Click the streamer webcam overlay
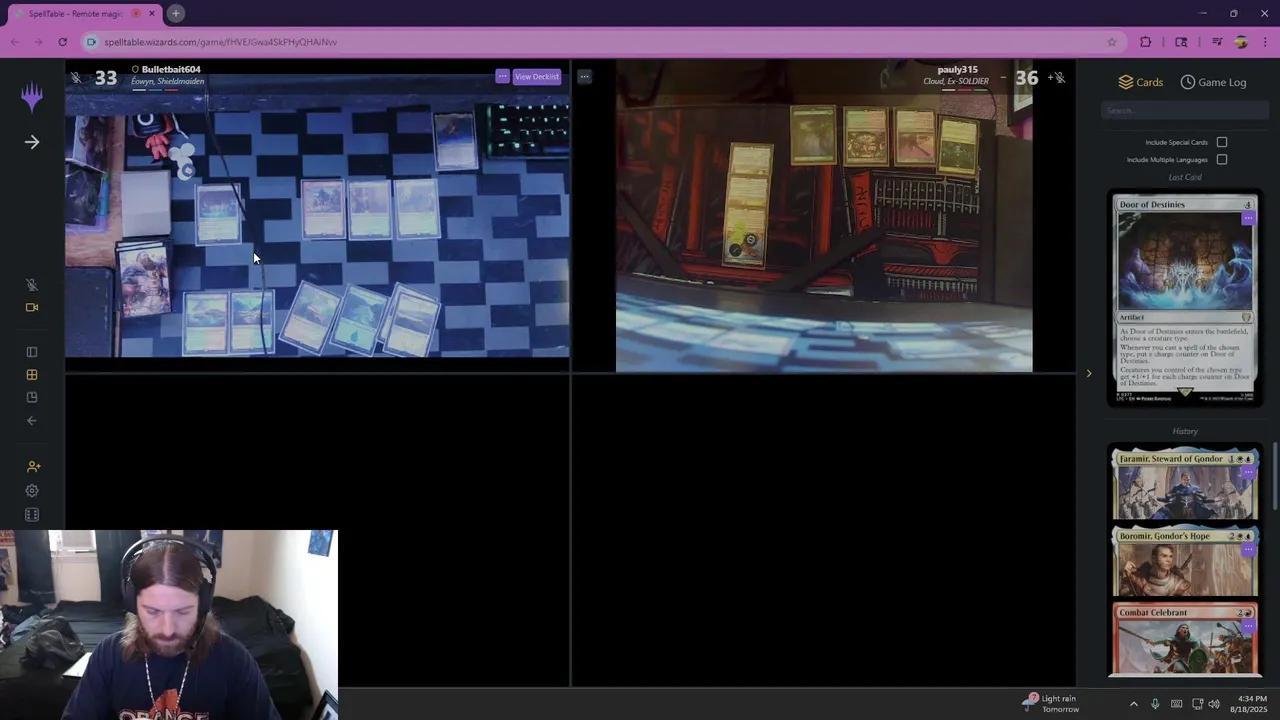Screen dimensions: 1280x720 pos(169,625)
